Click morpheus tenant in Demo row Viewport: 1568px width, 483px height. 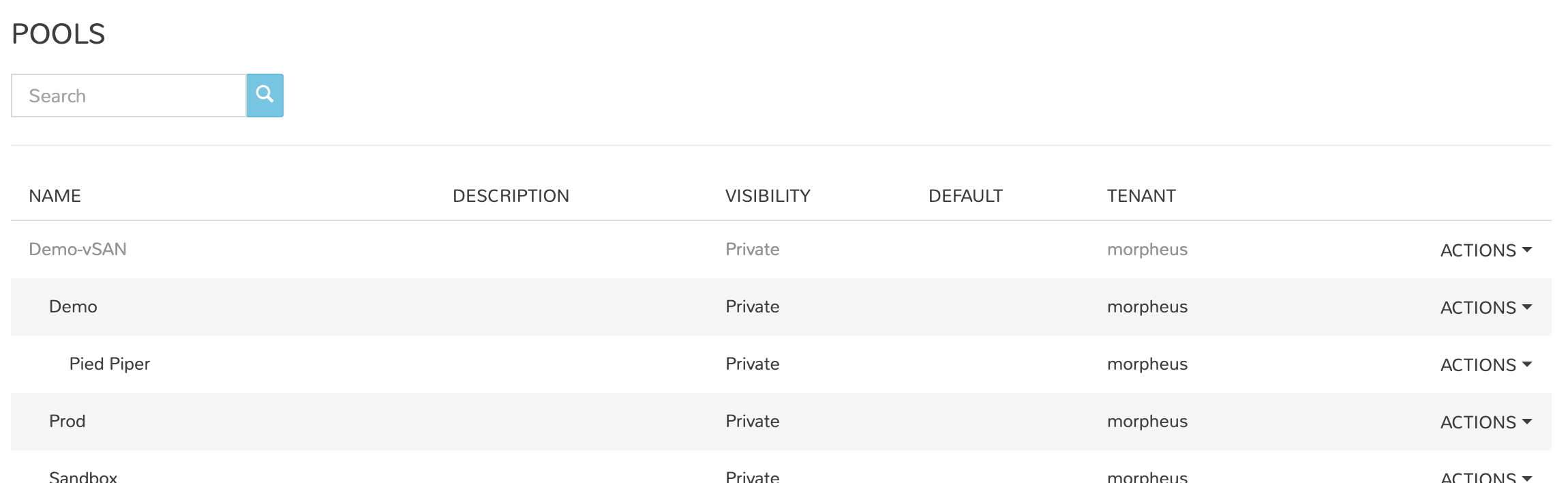pyautogui.click(x=1147, y=306)
